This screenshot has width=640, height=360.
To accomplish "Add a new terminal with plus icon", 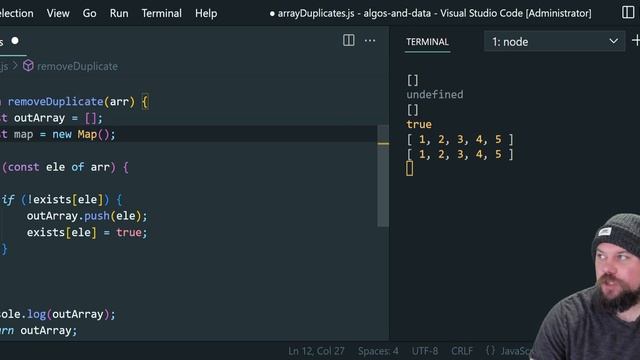I will [x=636, y=41].
